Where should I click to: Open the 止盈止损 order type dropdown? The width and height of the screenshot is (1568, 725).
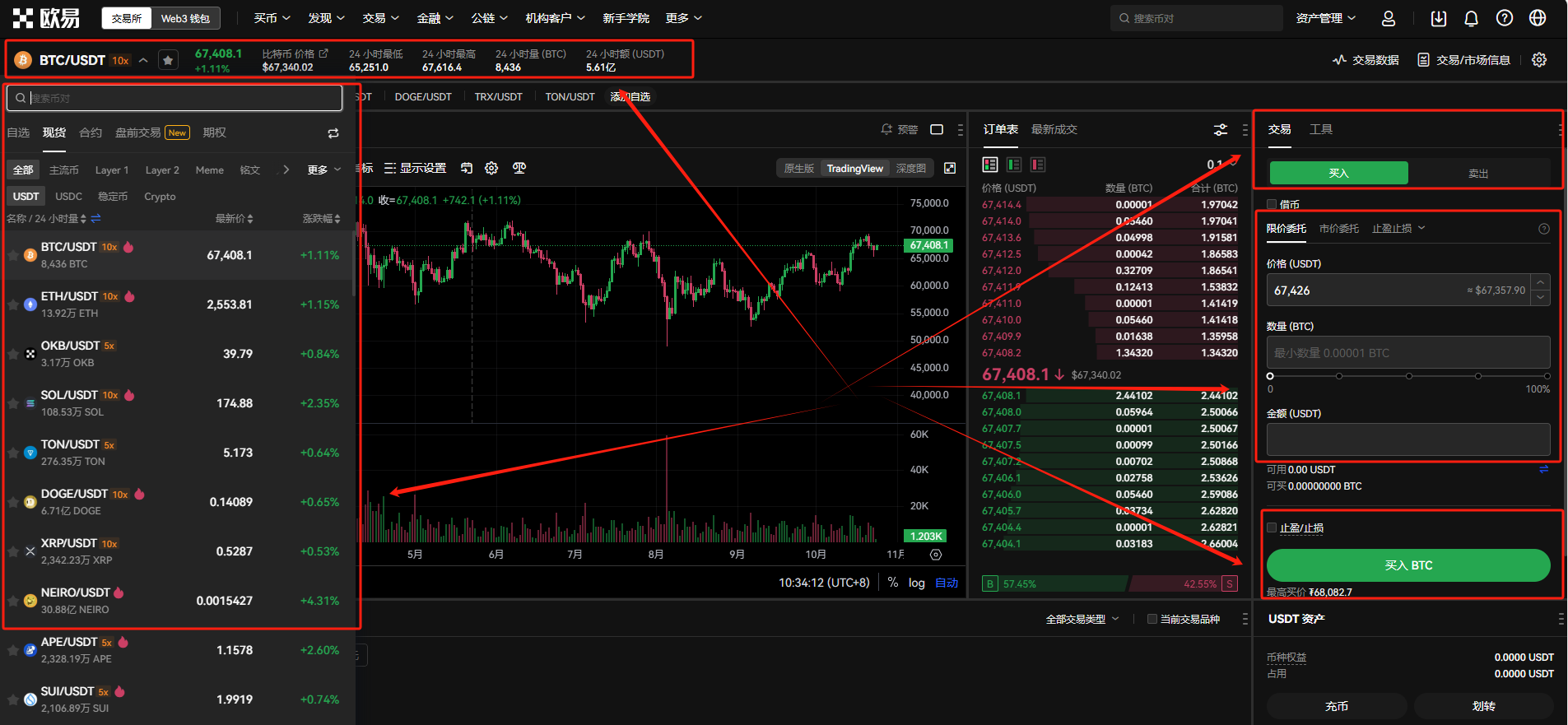pyautogui.click(x=1398, y=229)
